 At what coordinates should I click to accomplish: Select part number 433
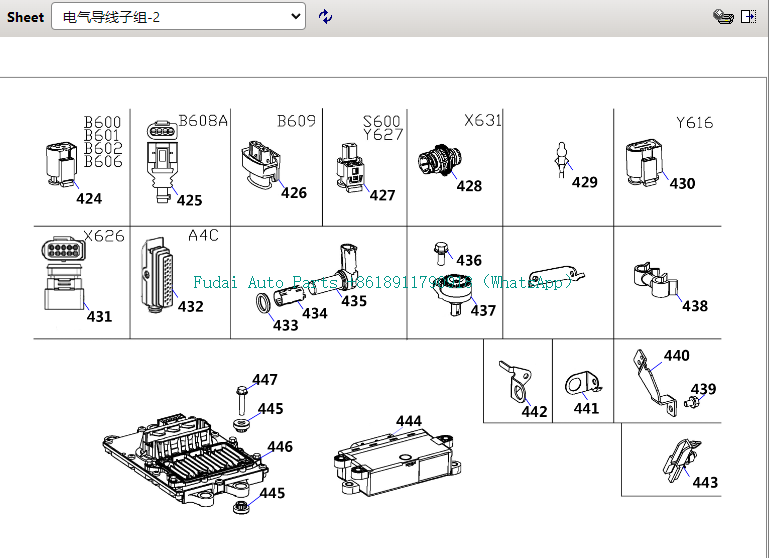click(x=286, y=325)
